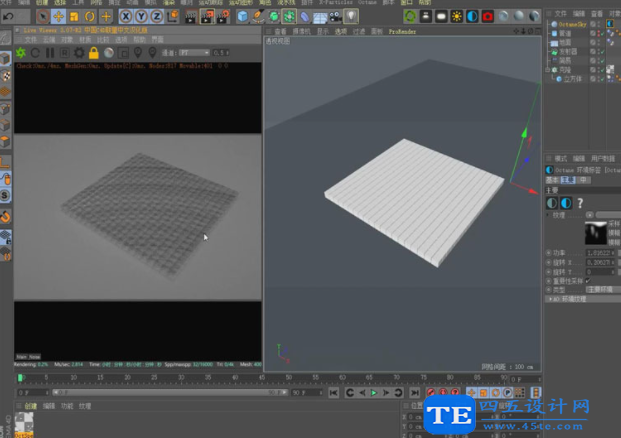Play the animation forward
This screenshot has width=621, height=438.
pos(373,392)
